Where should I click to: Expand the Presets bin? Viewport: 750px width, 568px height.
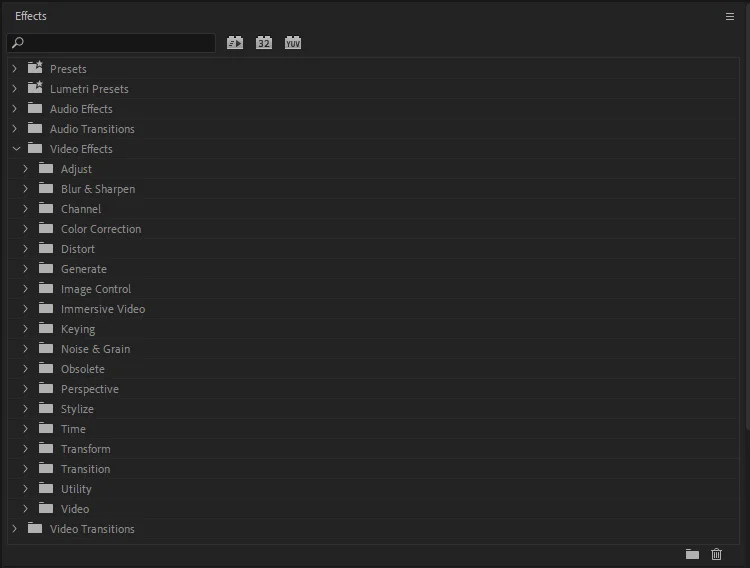15,69
